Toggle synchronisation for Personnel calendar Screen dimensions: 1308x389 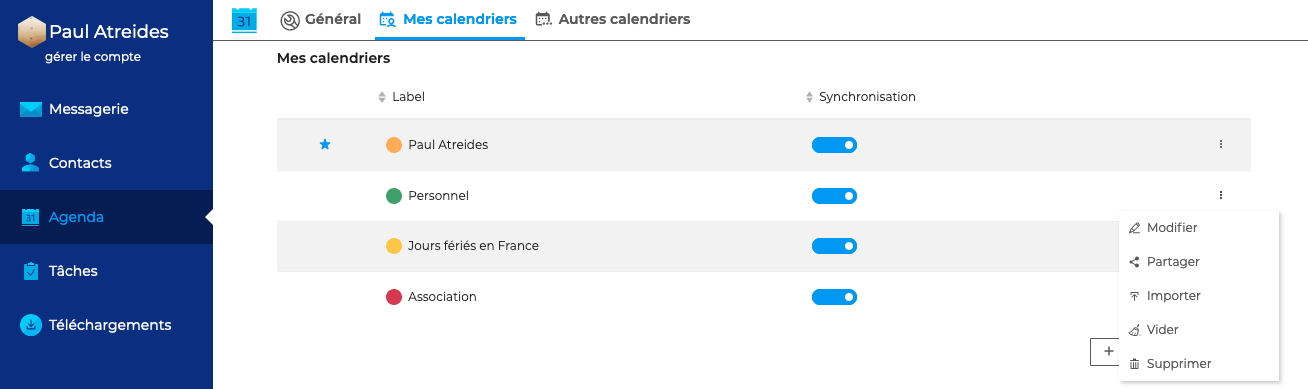click(834, 196)
